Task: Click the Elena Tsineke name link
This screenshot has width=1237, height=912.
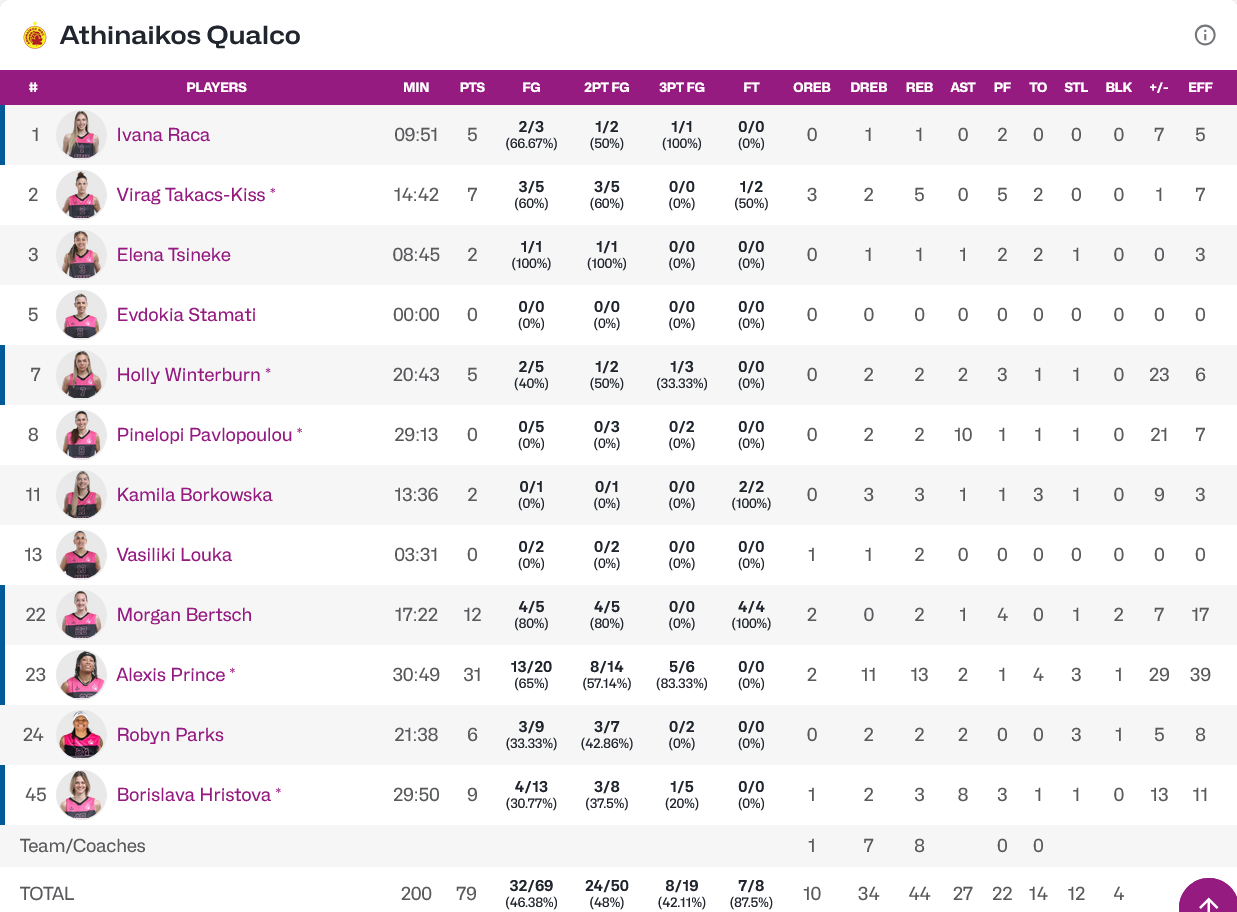Action: pyautogui.click(x=174, y=255)
